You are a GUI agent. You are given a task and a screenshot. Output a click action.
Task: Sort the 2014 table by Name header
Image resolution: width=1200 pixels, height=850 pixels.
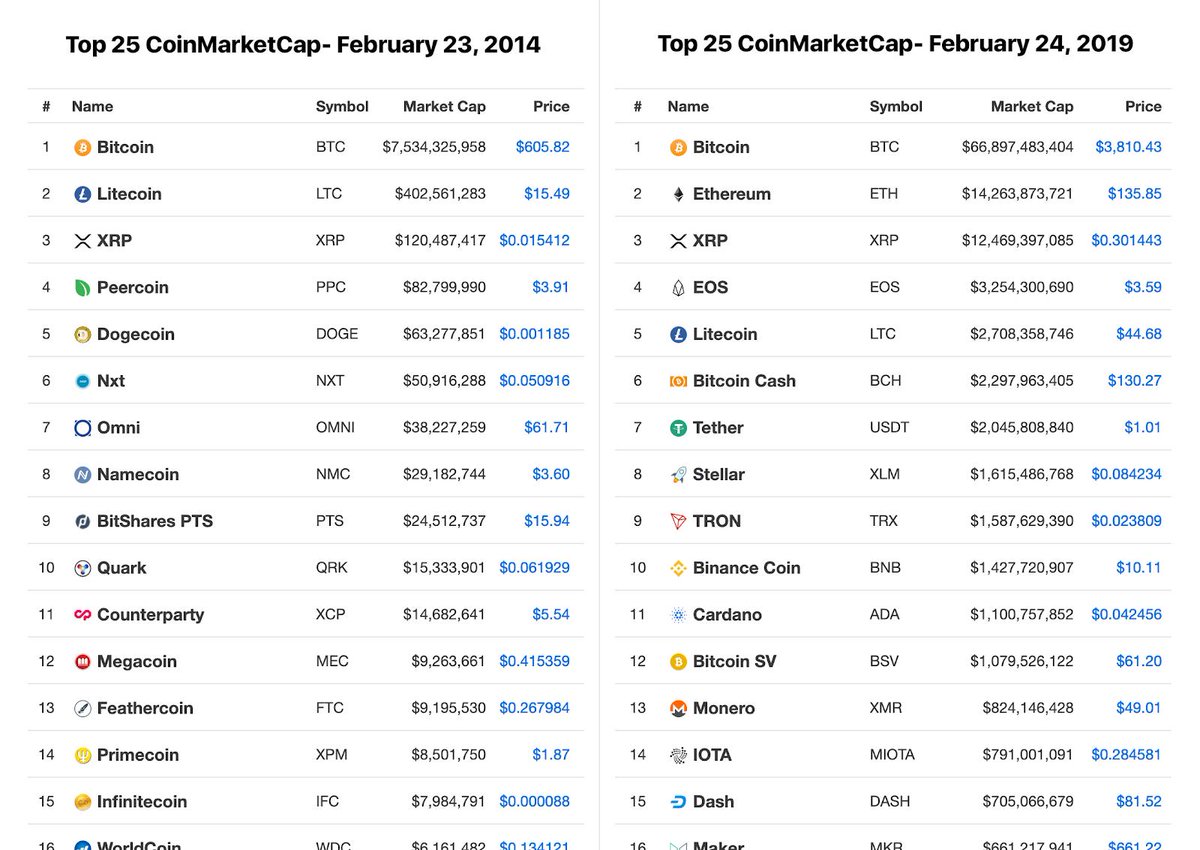coord(92,107)
